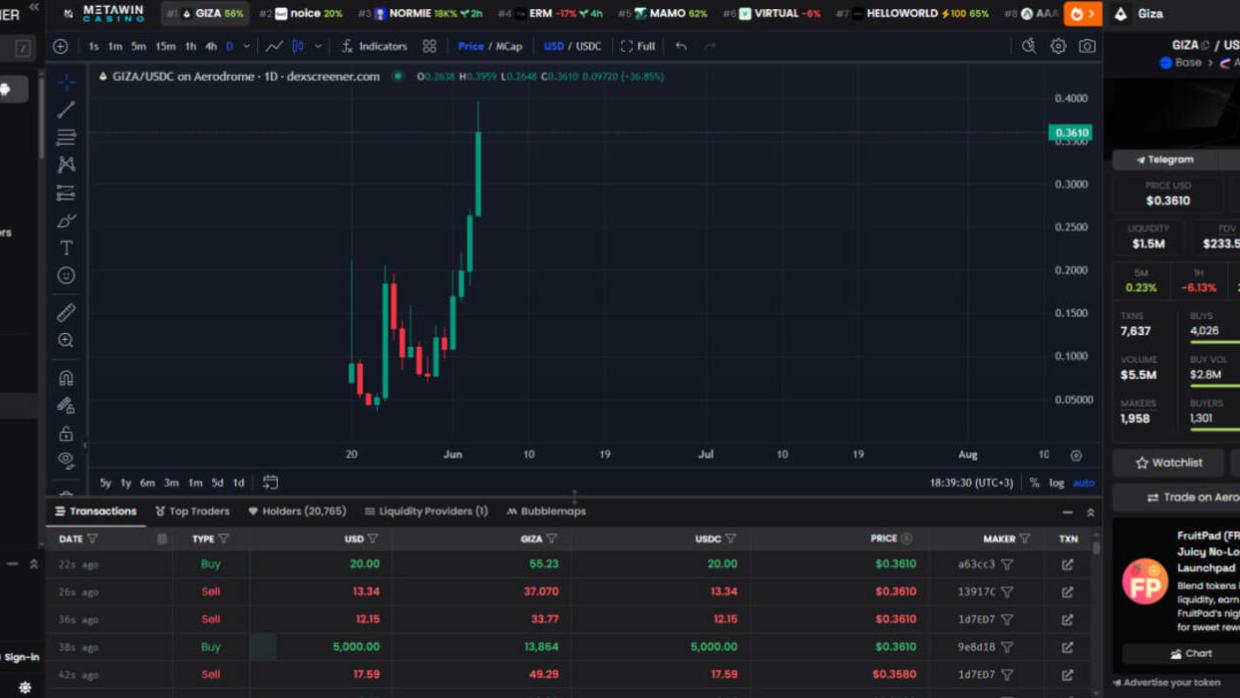Open the candlestick chart type selector
The width and height of the screenshot is (1240, 698).
coord(297,46)
